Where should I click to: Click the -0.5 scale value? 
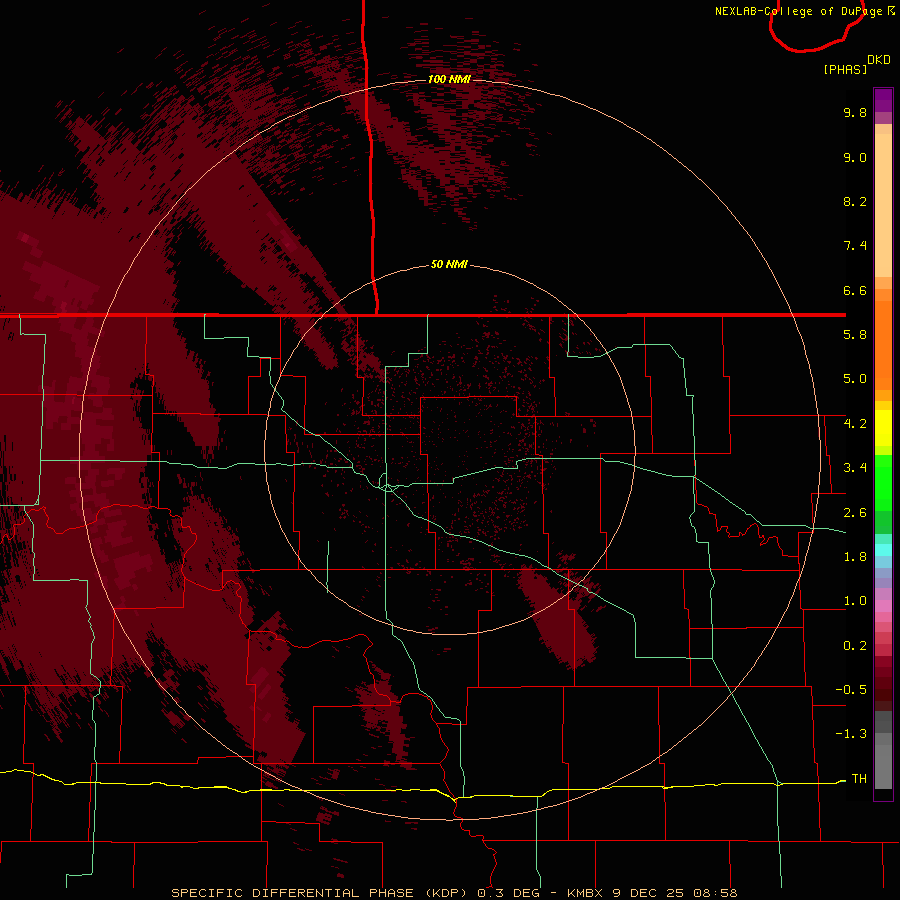(x=851, y=690)
